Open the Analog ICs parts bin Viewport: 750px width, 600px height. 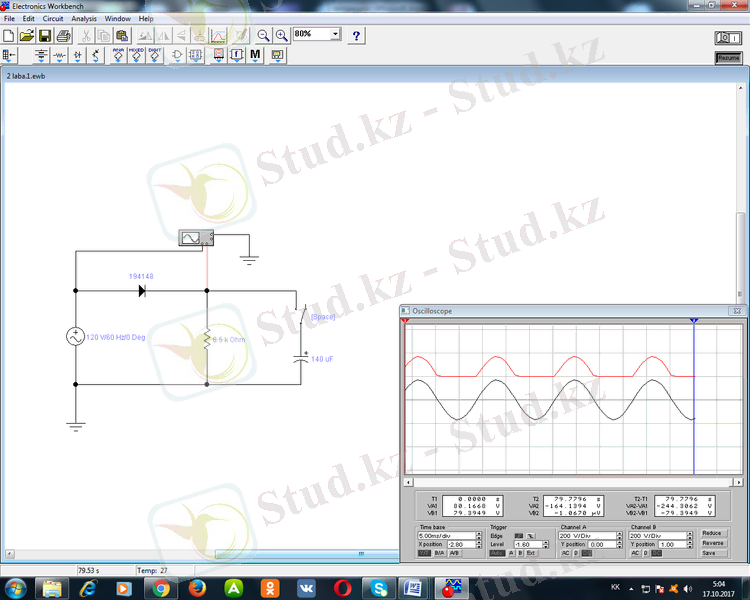coord(118,55)
